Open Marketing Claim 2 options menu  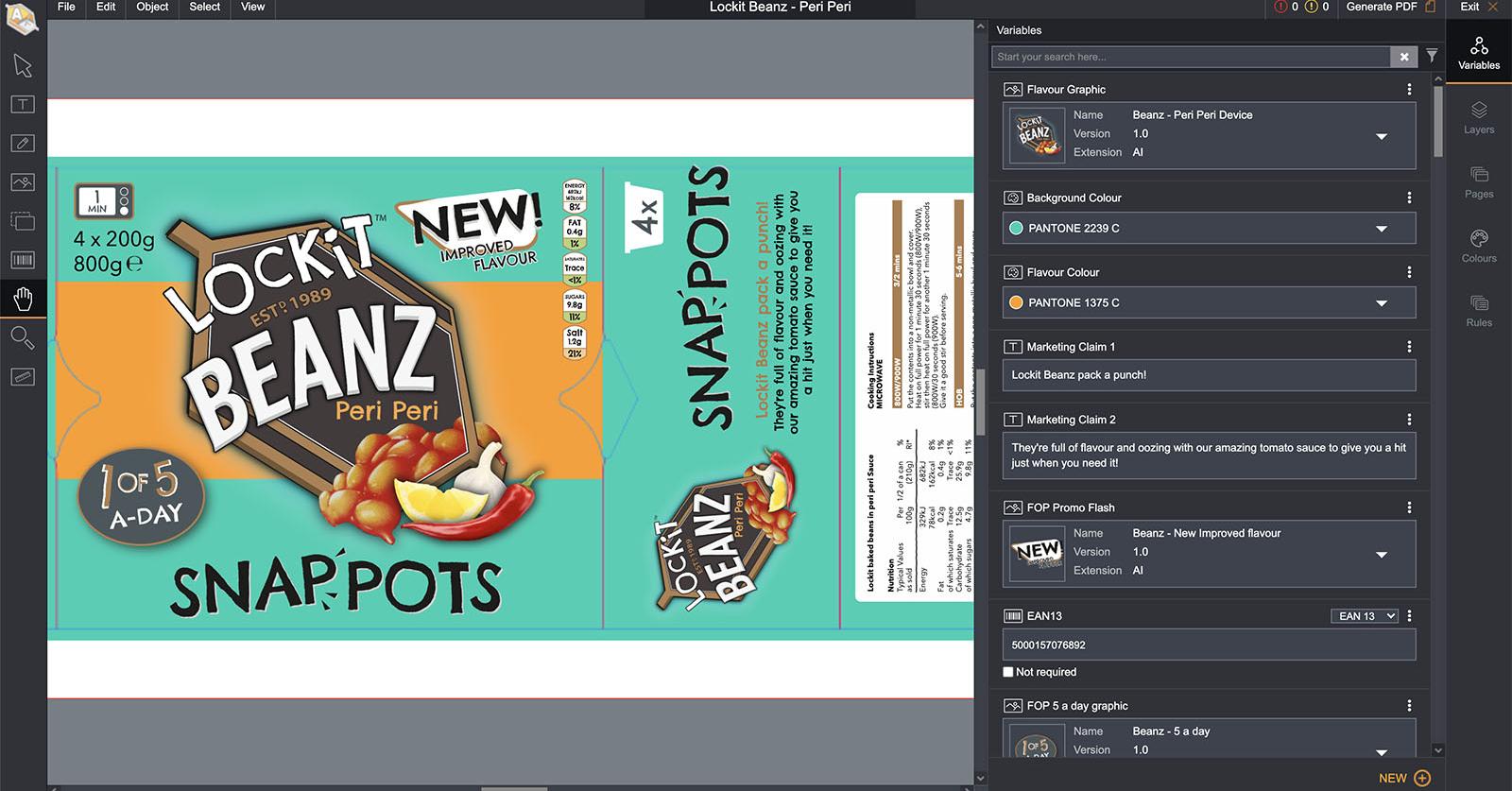coord(1409,420)
